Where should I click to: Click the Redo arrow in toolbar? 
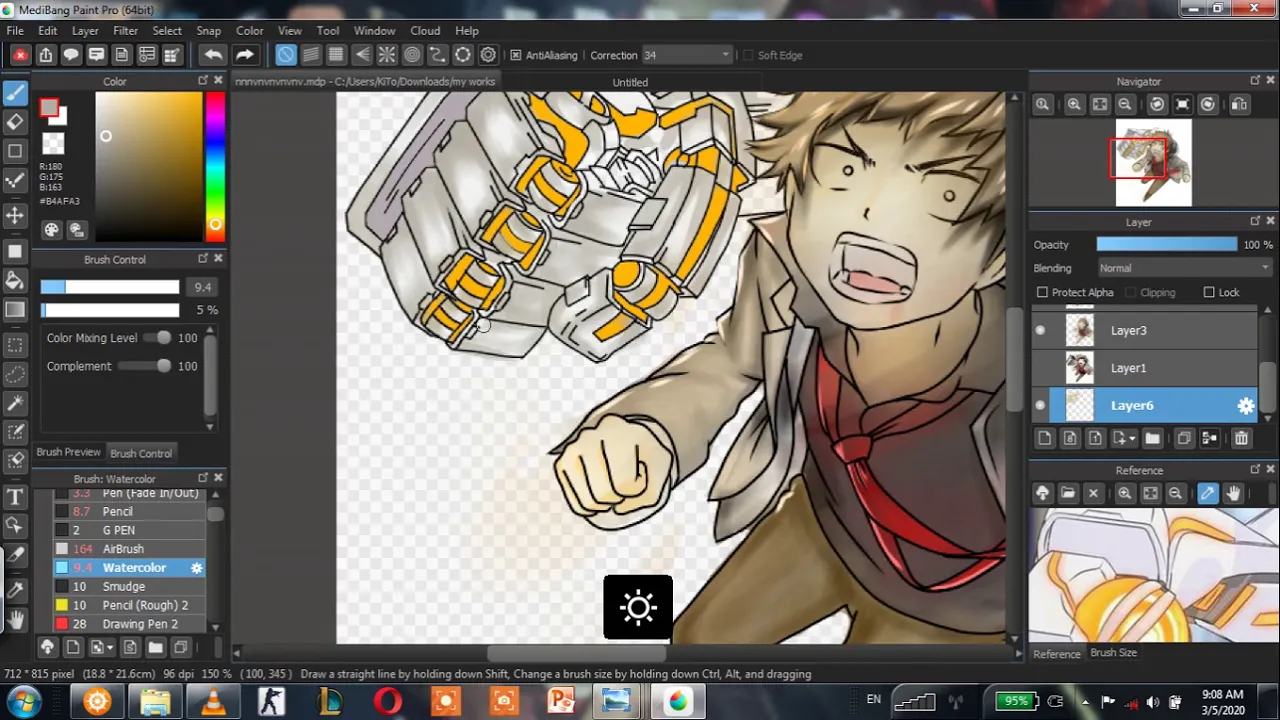click(245, 55)
